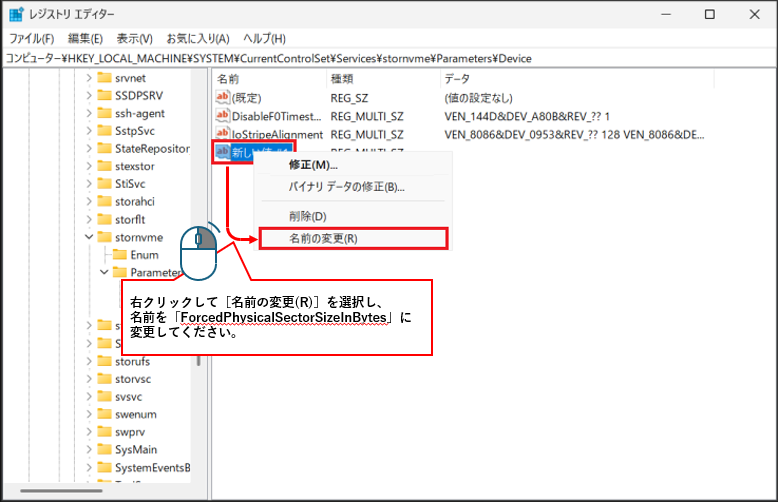Expand the storufs key

(x=89, y=361)
